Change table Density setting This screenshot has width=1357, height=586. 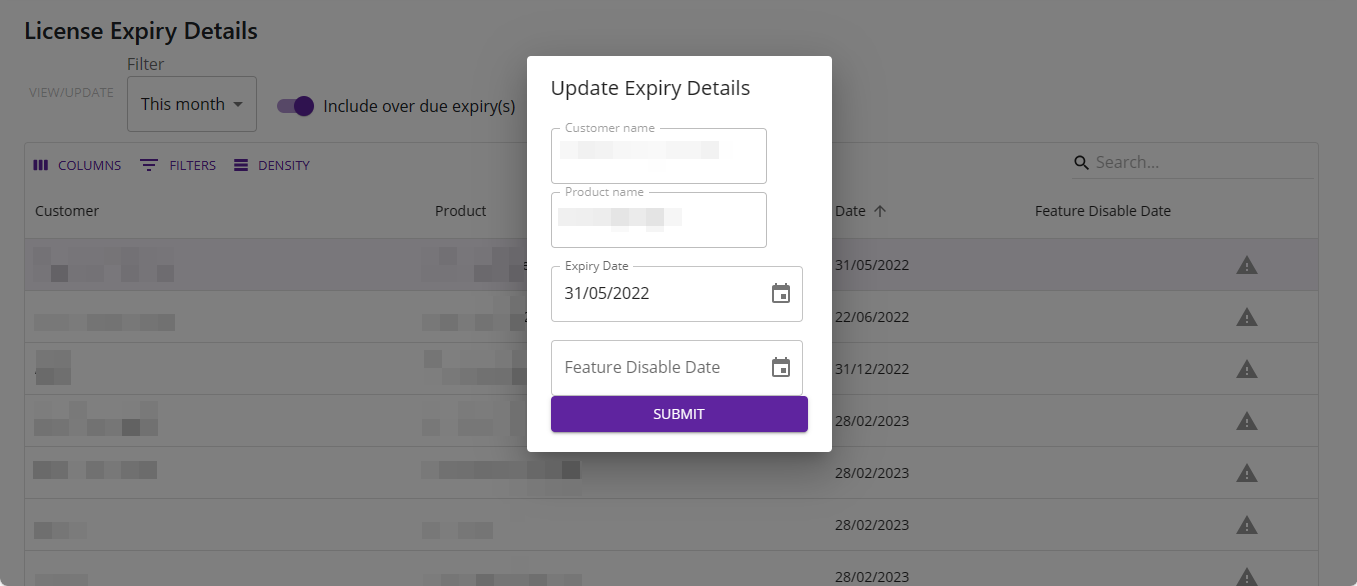click(x=272, y=166)
